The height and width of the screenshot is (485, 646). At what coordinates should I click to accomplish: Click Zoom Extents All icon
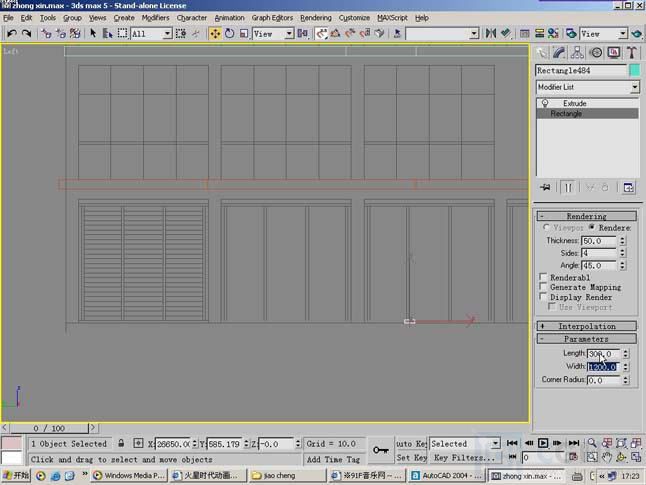(x=637, y=443)
